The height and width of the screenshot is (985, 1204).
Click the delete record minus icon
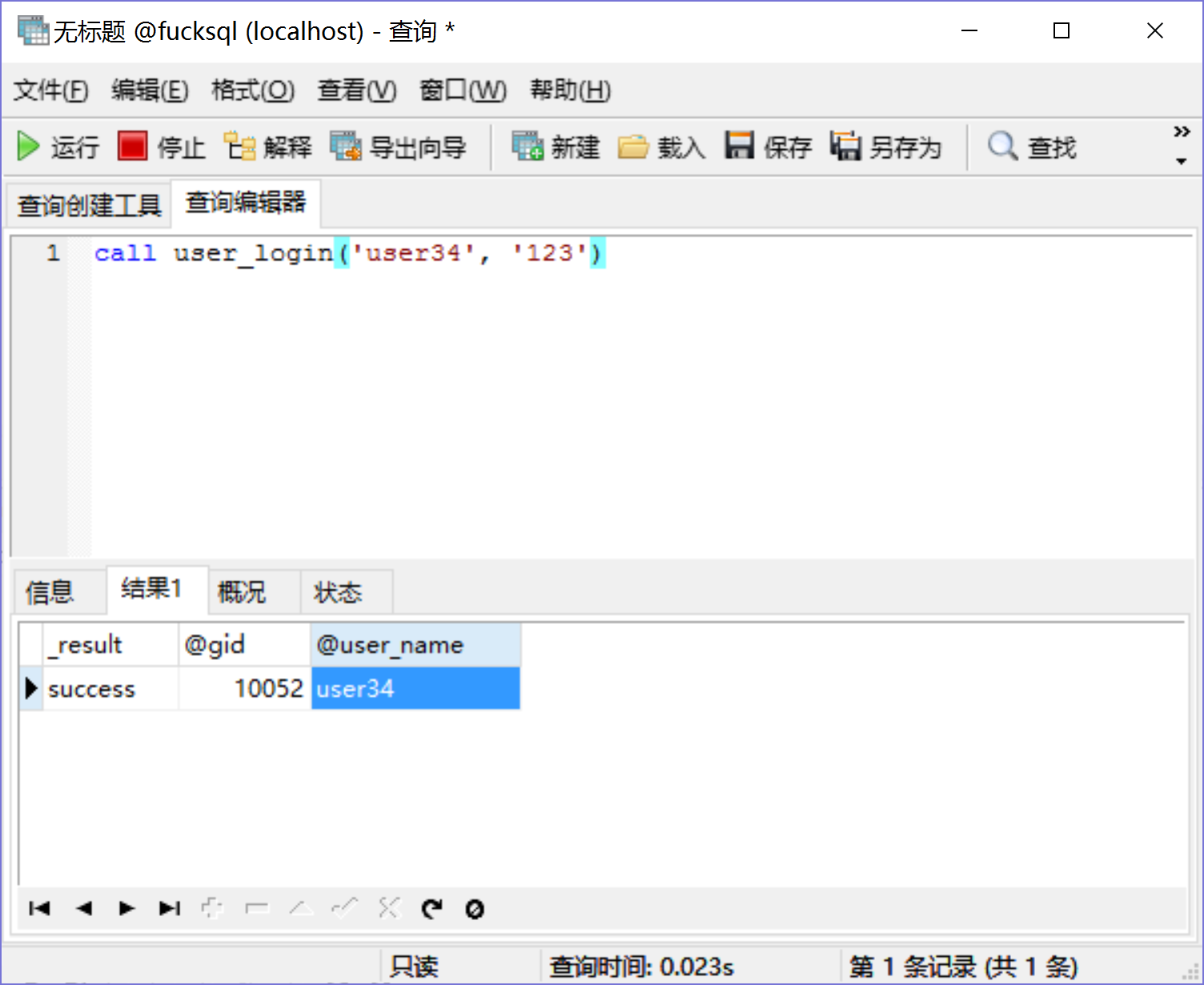point(257,908)
